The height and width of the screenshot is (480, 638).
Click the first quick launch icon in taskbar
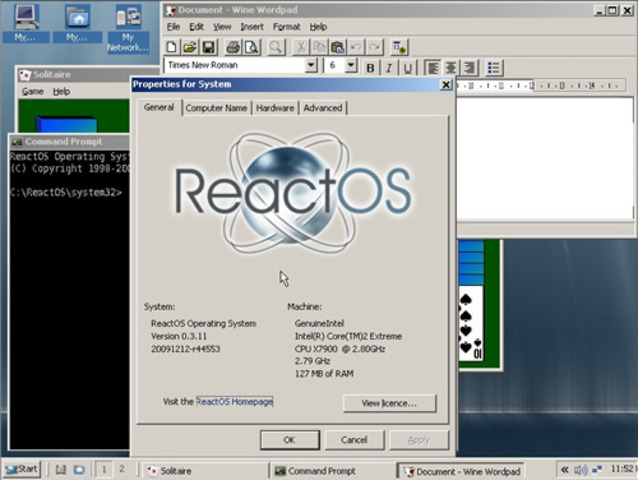(x=61, y=470)
